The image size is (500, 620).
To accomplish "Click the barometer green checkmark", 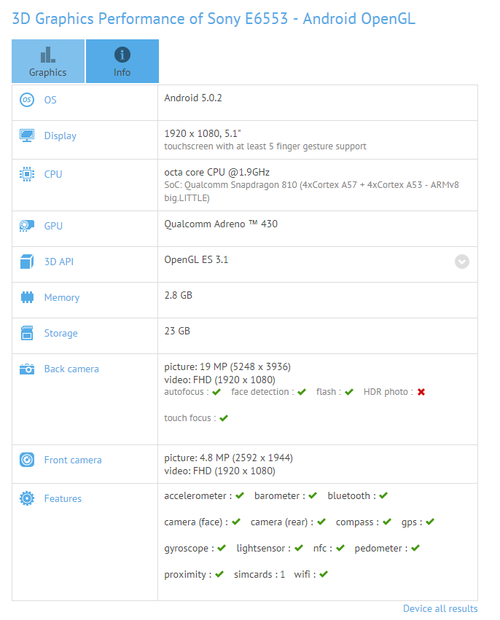I will (x=313, y=495).
